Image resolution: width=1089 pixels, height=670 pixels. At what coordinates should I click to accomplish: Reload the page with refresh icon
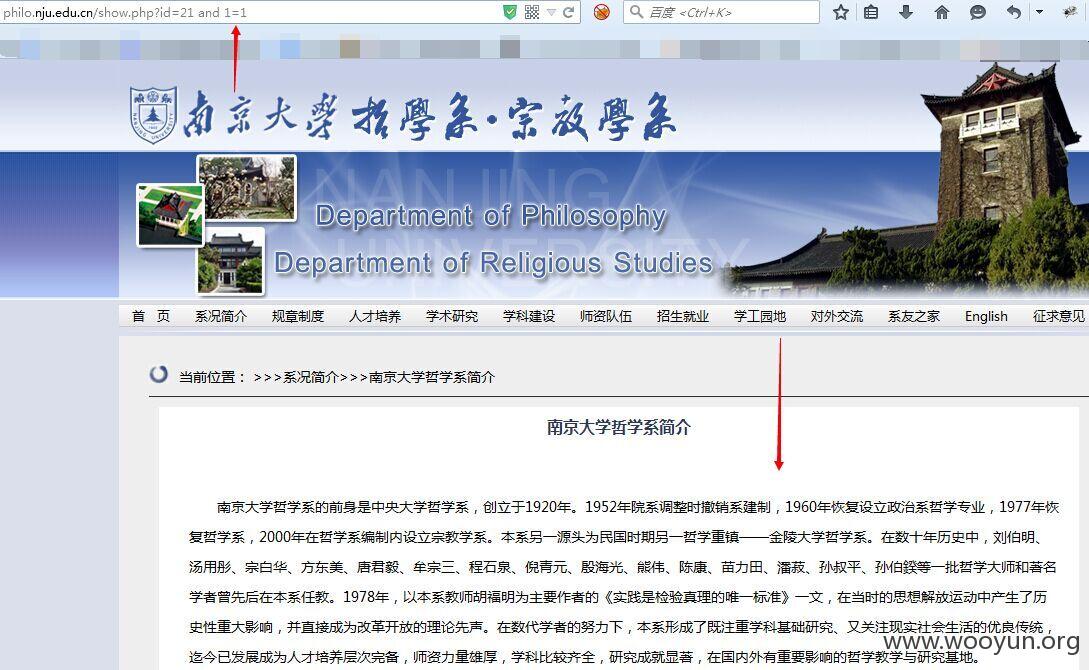[568, 12]
